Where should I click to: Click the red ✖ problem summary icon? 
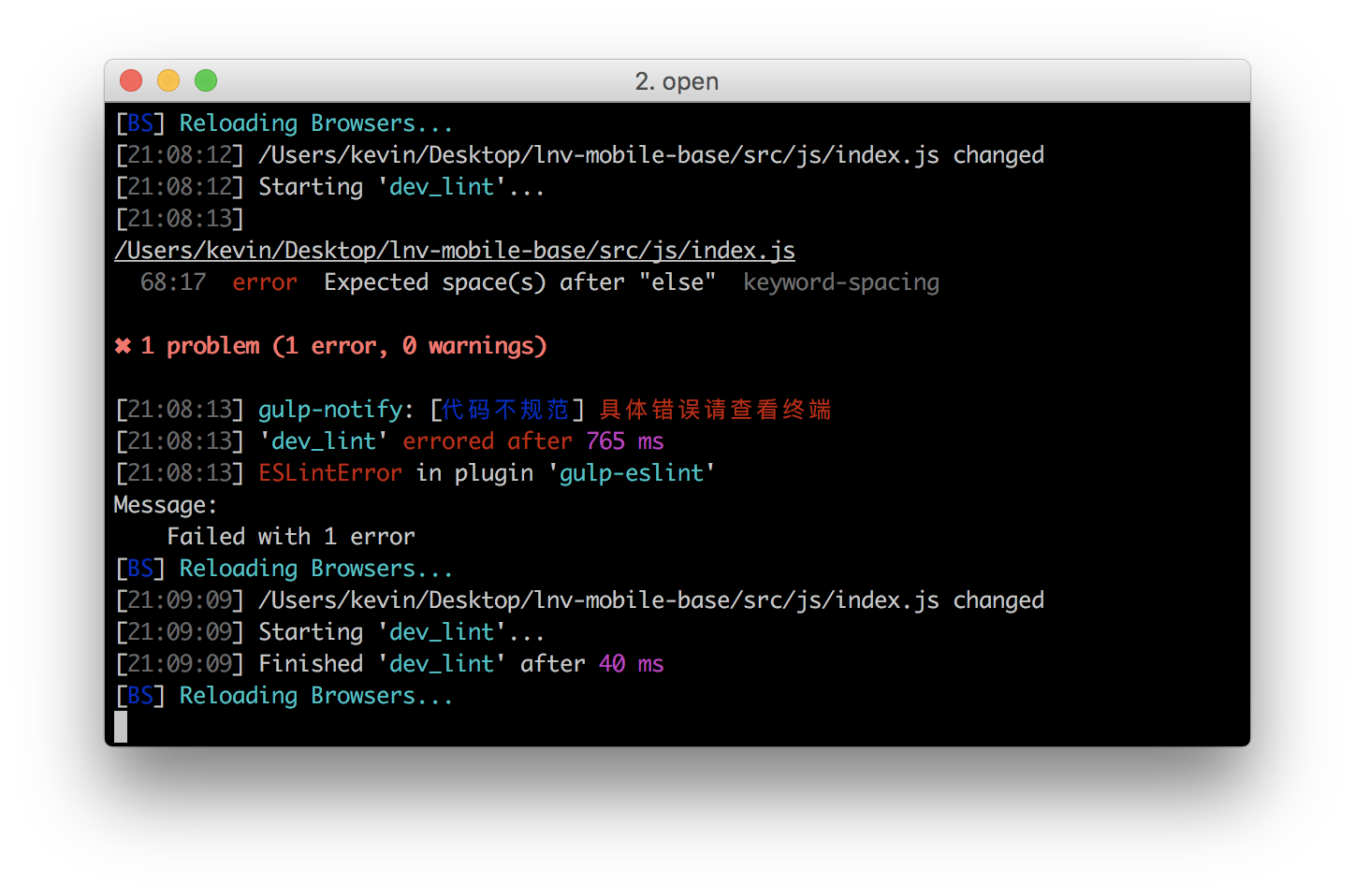coord(123,346)
